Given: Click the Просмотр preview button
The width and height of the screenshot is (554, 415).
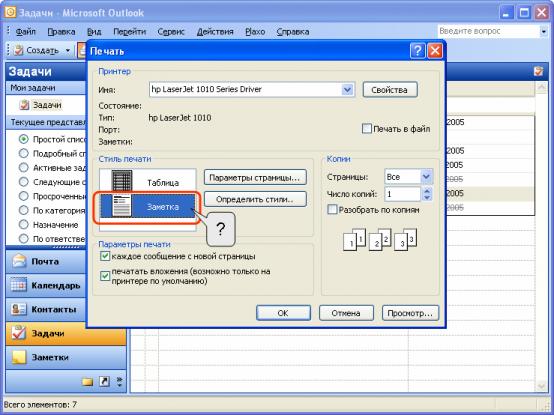Looking at the screenshot, I should click(410, 313).
